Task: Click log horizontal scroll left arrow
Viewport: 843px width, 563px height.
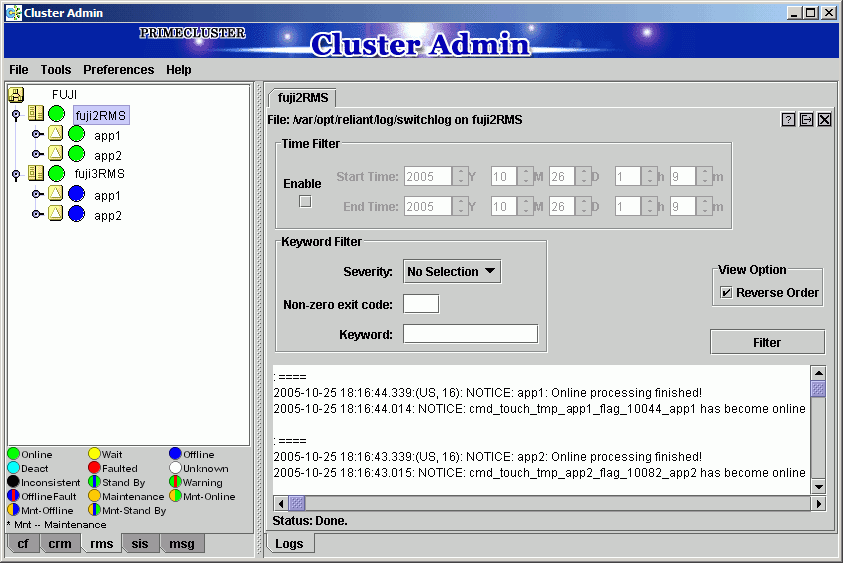Action: click(x=281, y=504)
